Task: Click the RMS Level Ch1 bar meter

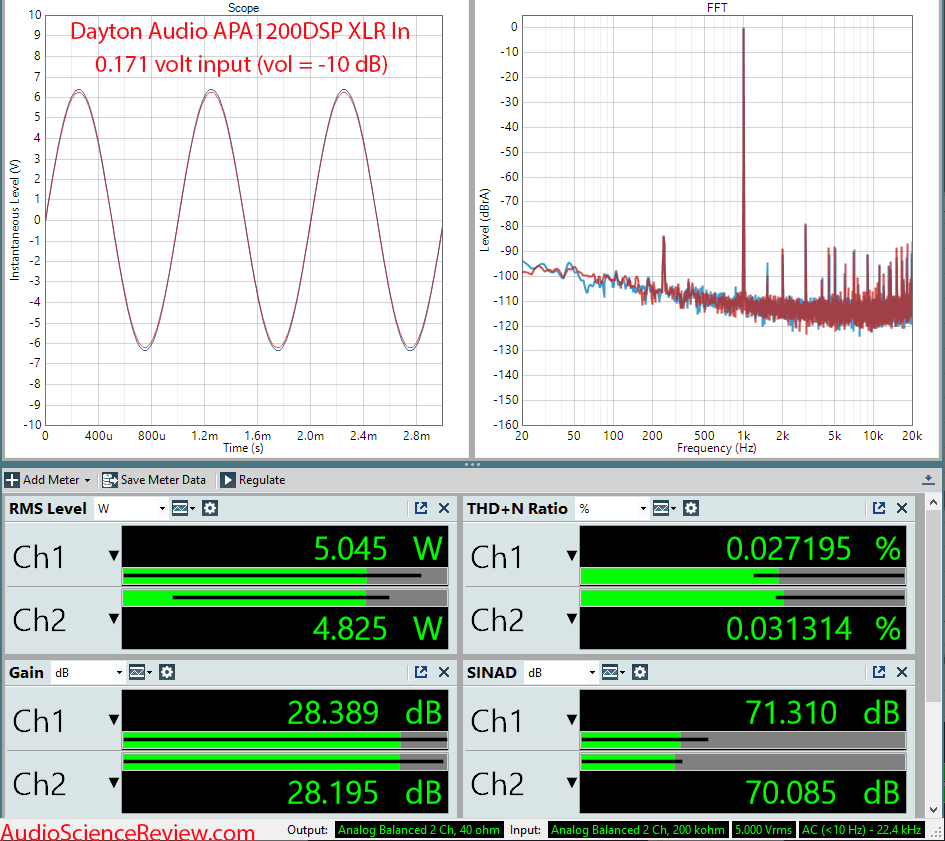Action: (285, 576)
